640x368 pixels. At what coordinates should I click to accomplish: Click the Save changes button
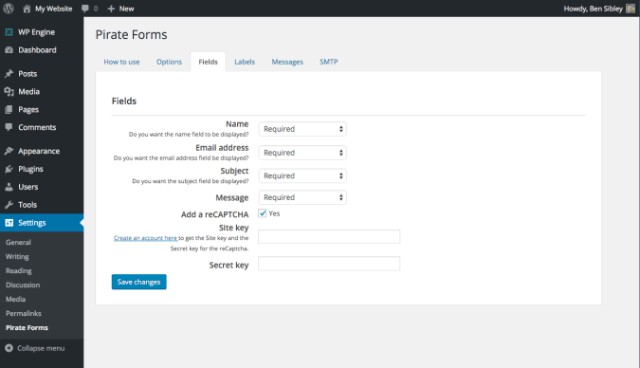(x=139, y=282)
